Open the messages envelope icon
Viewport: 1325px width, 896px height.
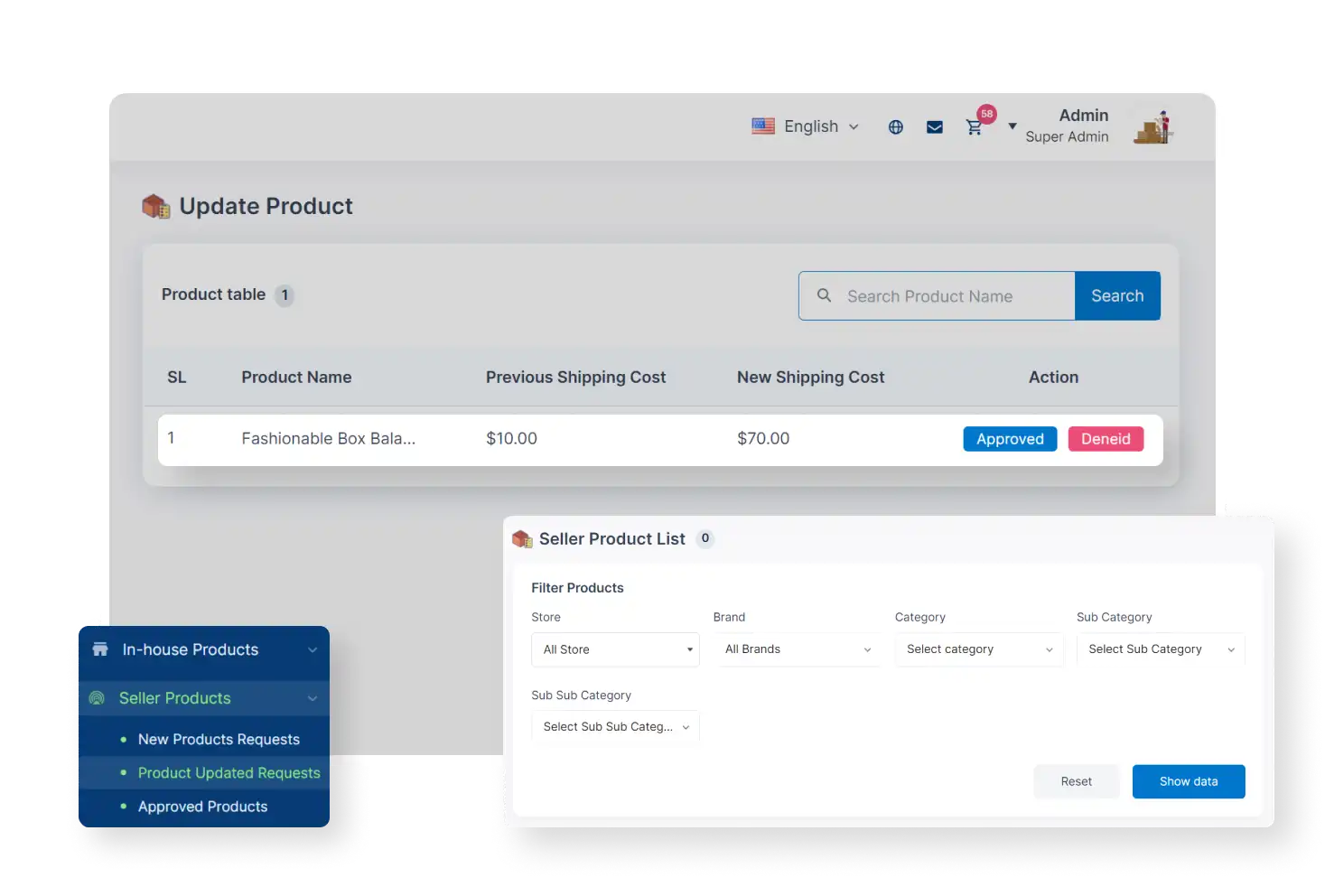934,126
